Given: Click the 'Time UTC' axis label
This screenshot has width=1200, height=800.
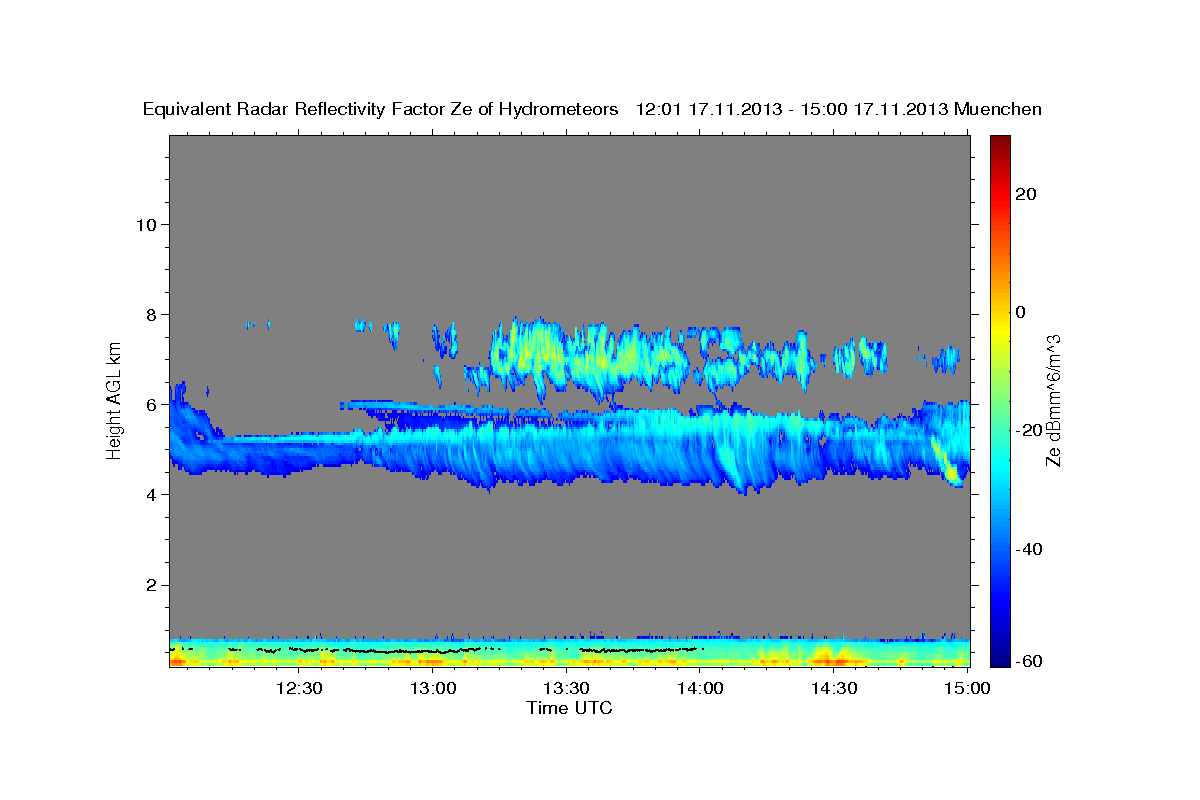Looking at the screenshot, I should tap(569, 708).
